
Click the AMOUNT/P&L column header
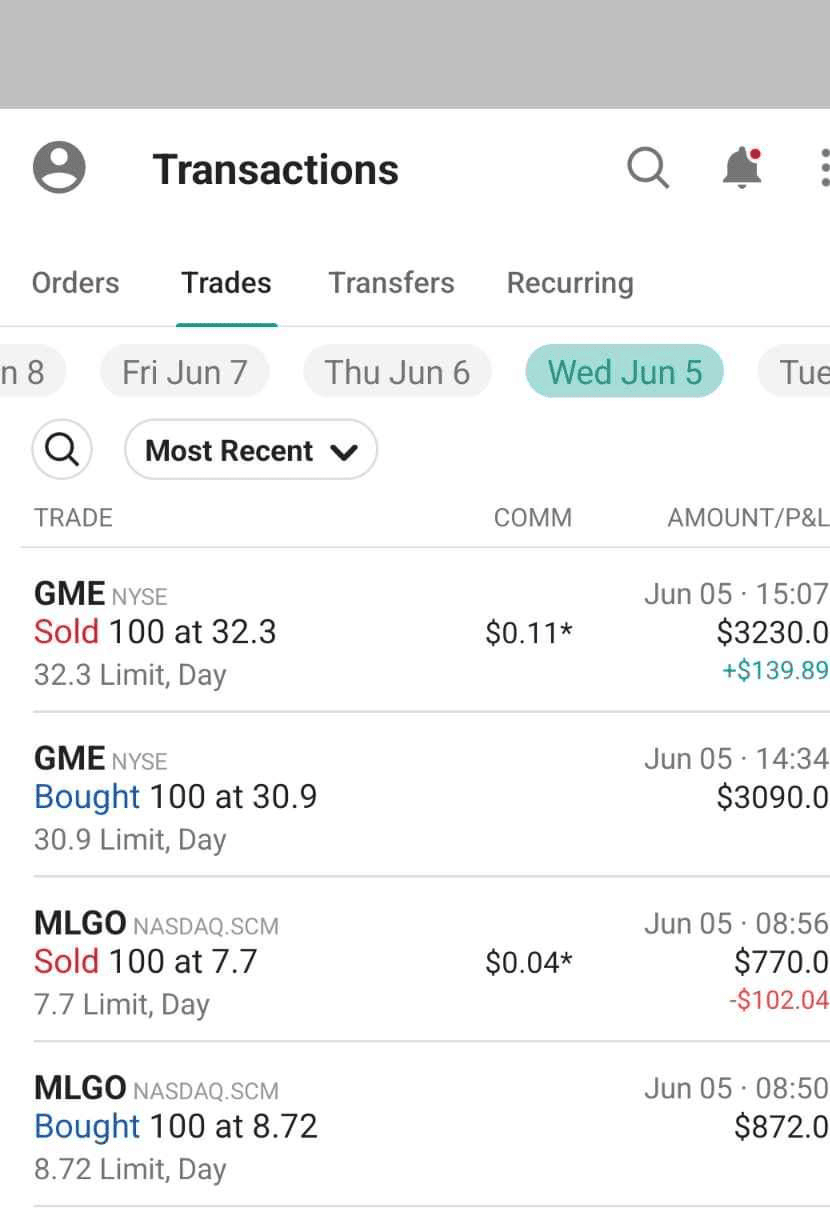747,518
